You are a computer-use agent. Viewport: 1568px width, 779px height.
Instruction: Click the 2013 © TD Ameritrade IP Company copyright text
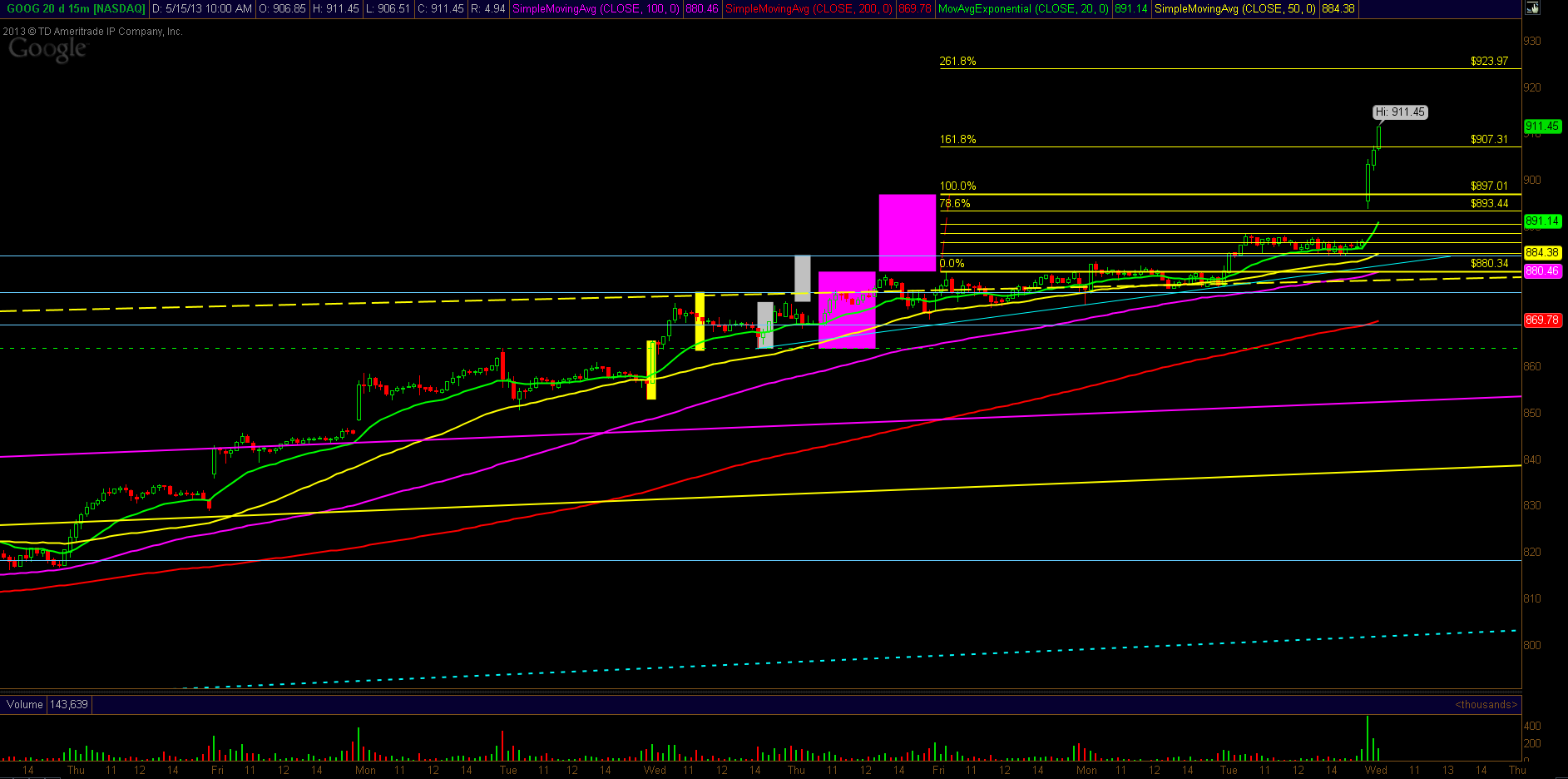tap(92, 32)
